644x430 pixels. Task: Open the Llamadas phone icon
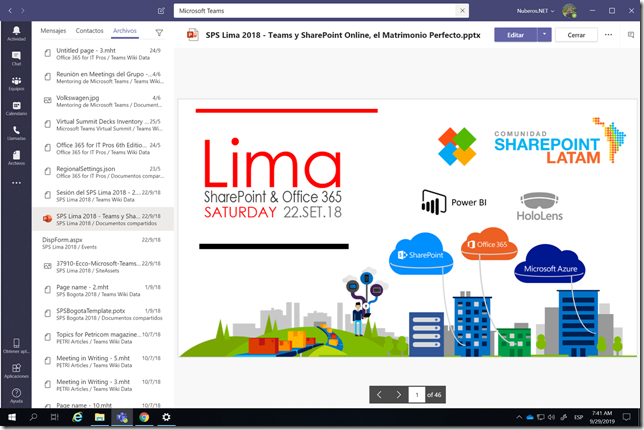click(16, 133)
